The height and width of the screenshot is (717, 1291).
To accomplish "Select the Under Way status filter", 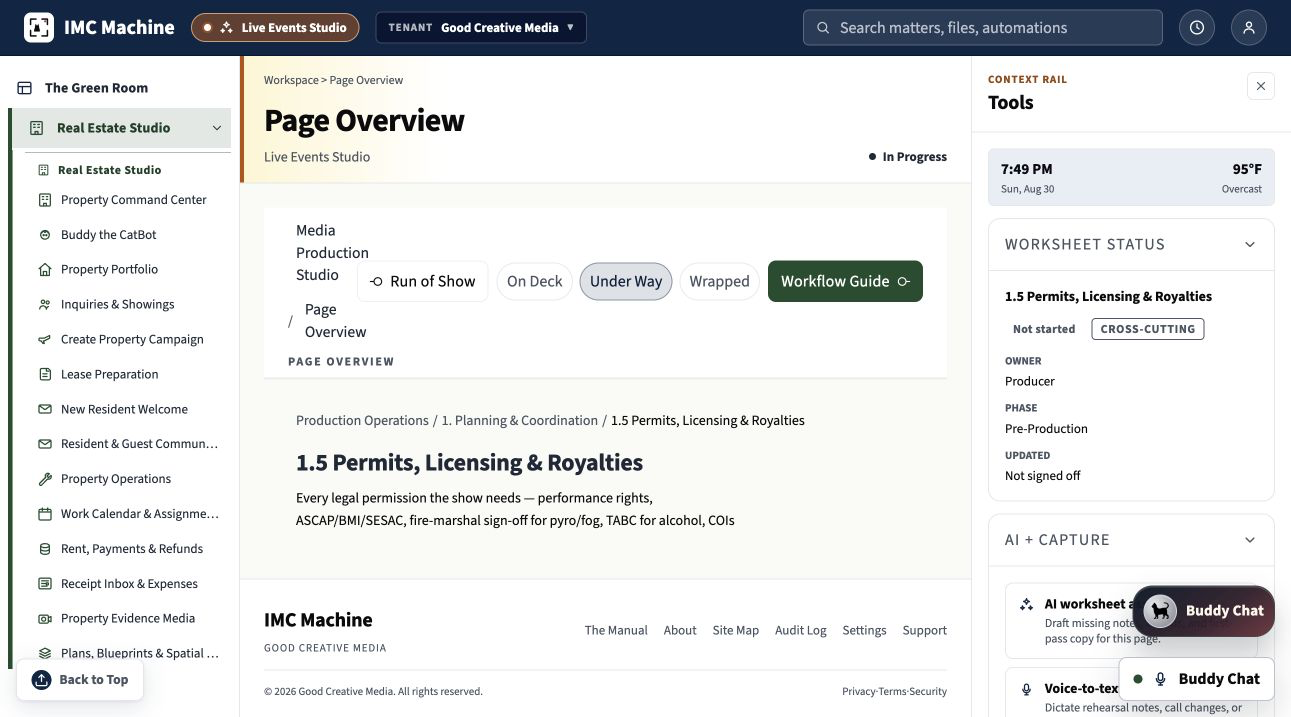I will (x=626, y=281).
